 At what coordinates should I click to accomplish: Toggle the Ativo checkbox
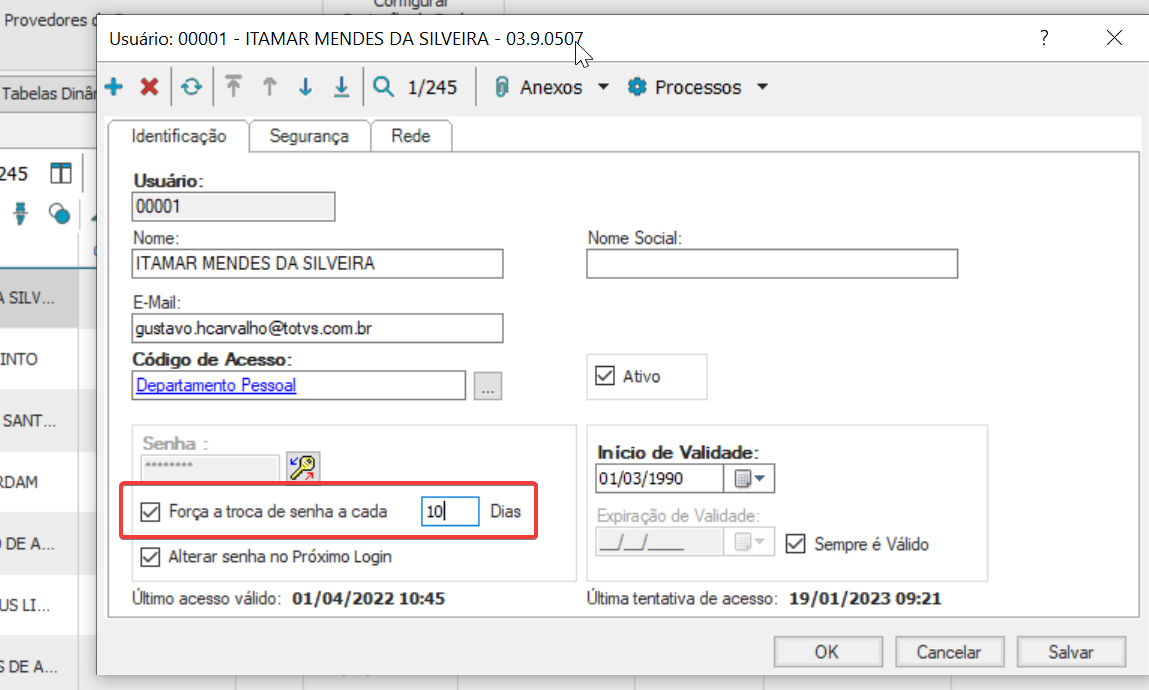pyautogui.click(x=605, y=376)
